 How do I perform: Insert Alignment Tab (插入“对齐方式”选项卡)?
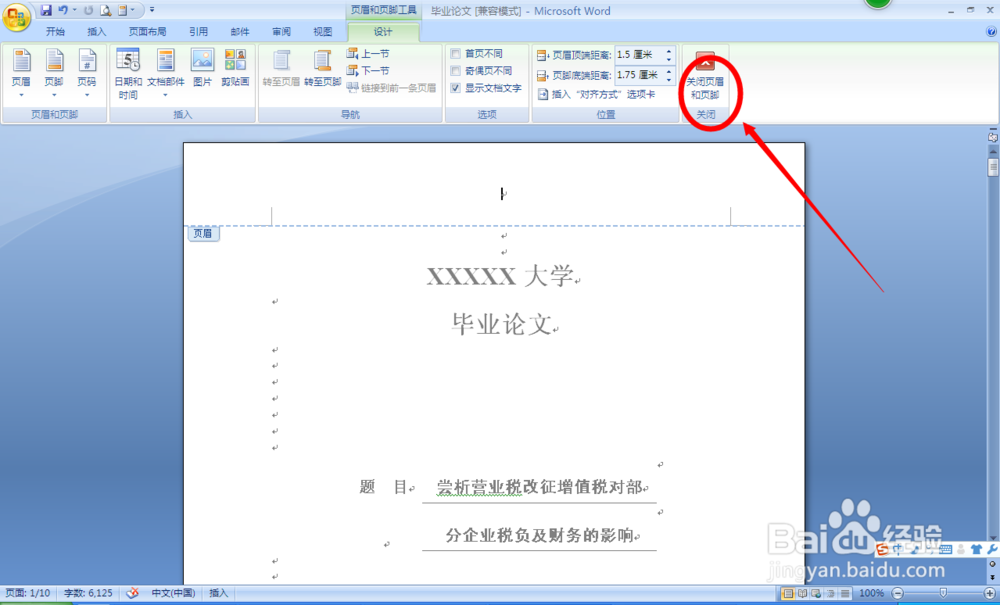[596, 94]
